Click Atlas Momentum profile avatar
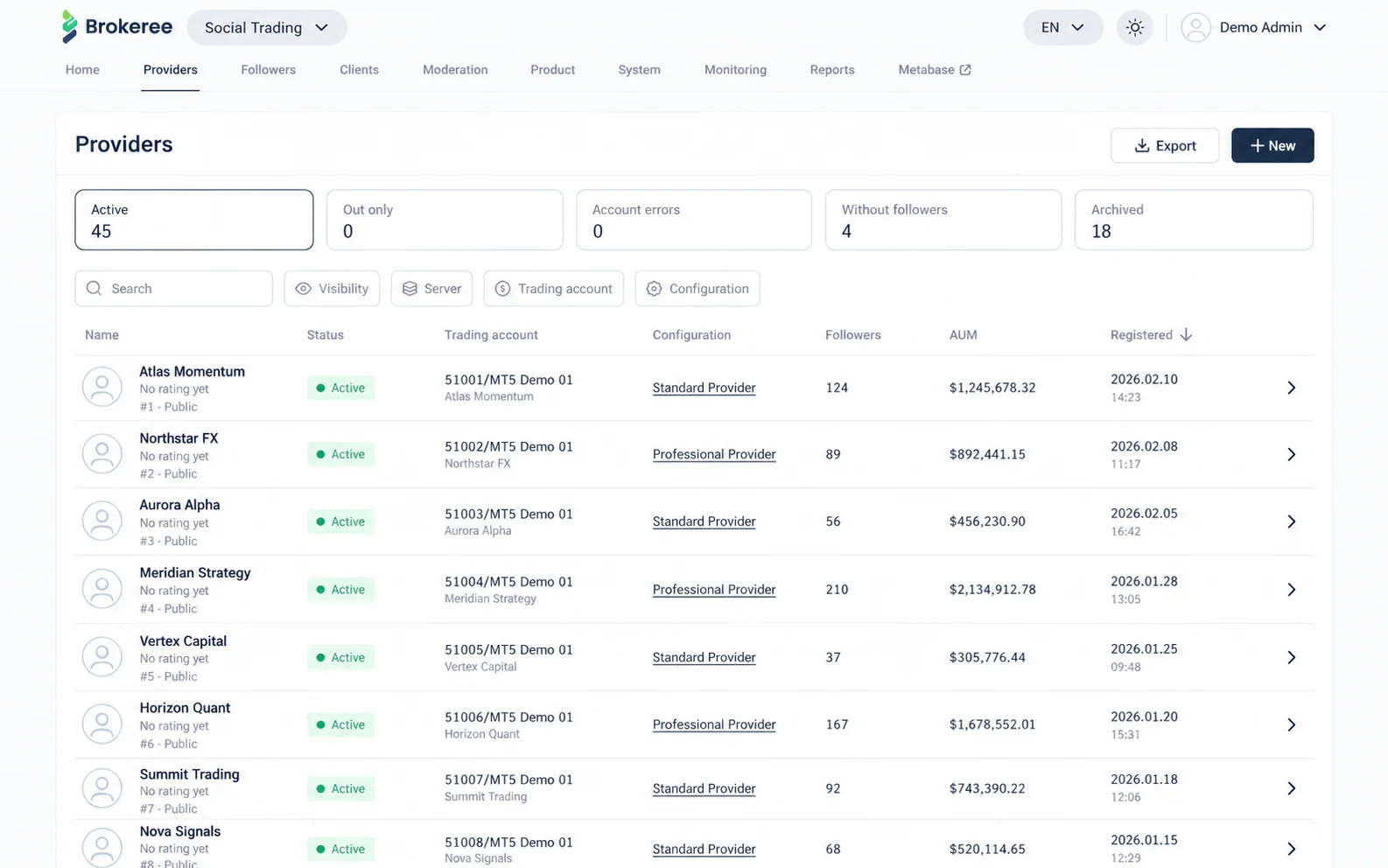This screenshot has width=1388, height=868. coord(102,388)
